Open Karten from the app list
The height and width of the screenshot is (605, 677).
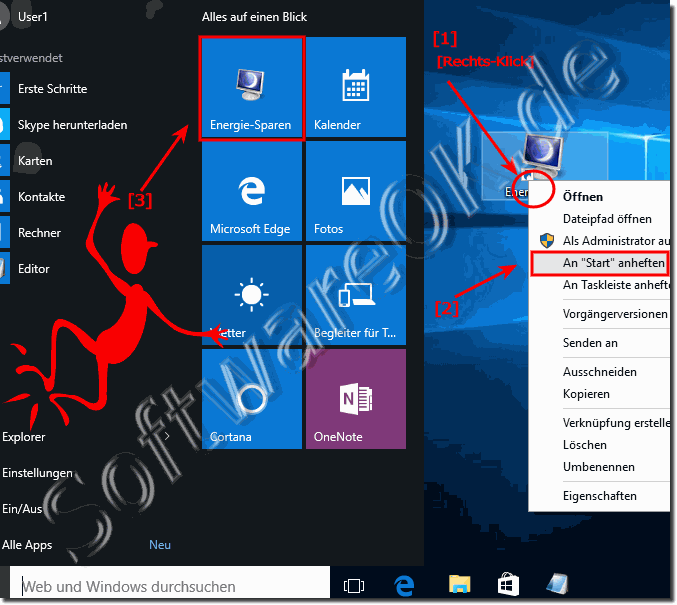(35, 161)
